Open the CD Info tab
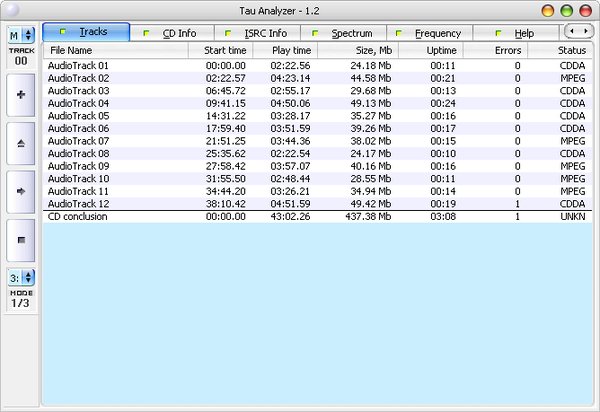 click(x=172, y=33)
